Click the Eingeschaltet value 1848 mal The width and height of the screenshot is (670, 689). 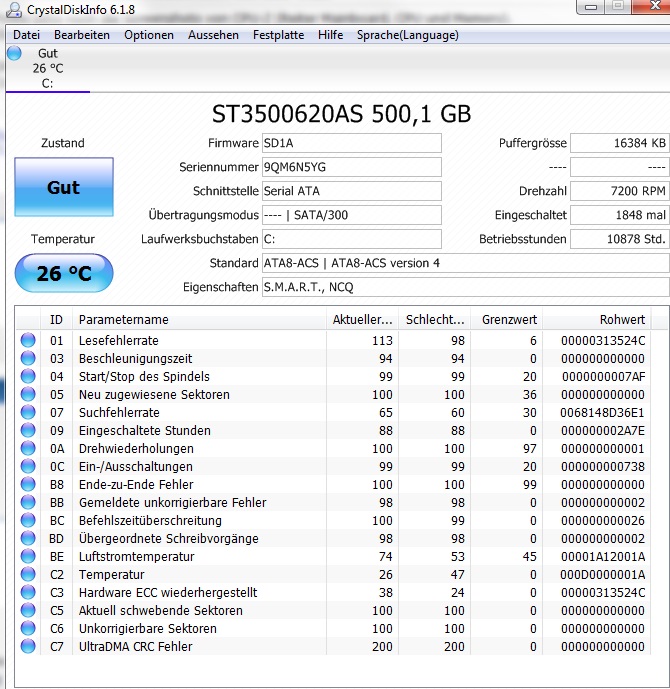coord(619,215)
